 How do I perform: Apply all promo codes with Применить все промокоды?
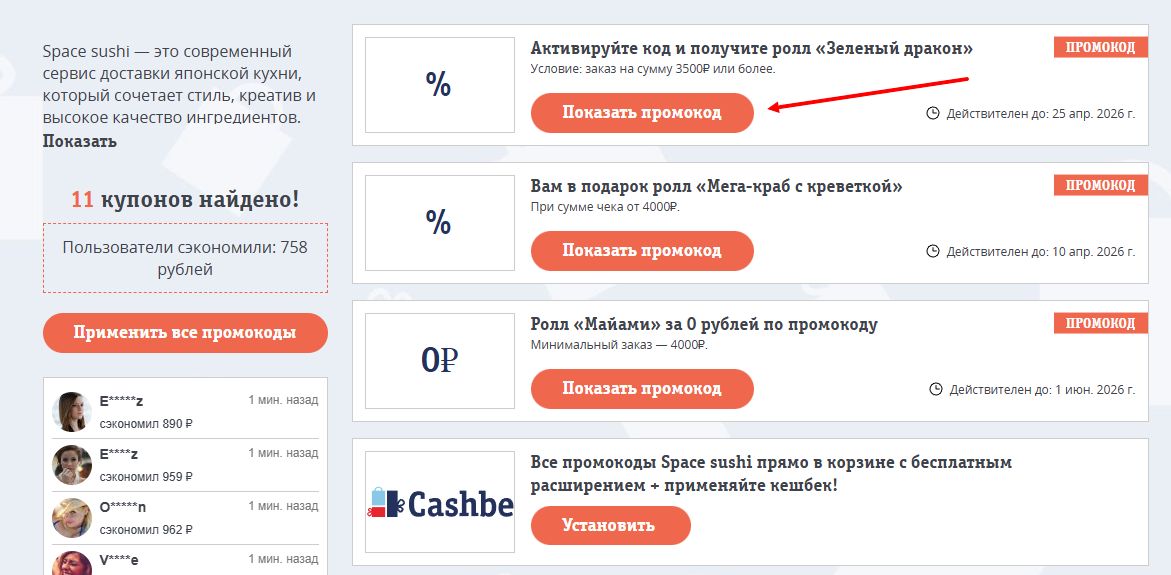pyautogui.click(x=185, y=332)
